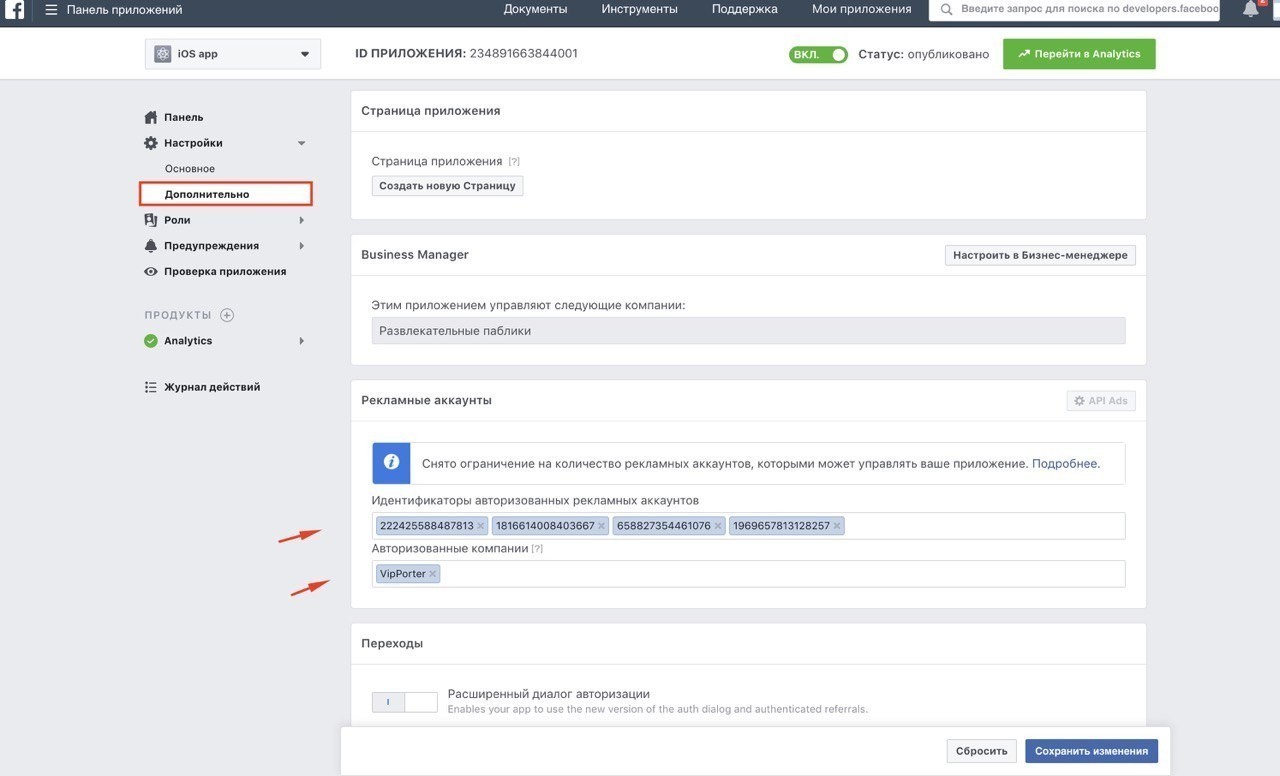Click the Analytics green check icon

(x=151, y=341)
